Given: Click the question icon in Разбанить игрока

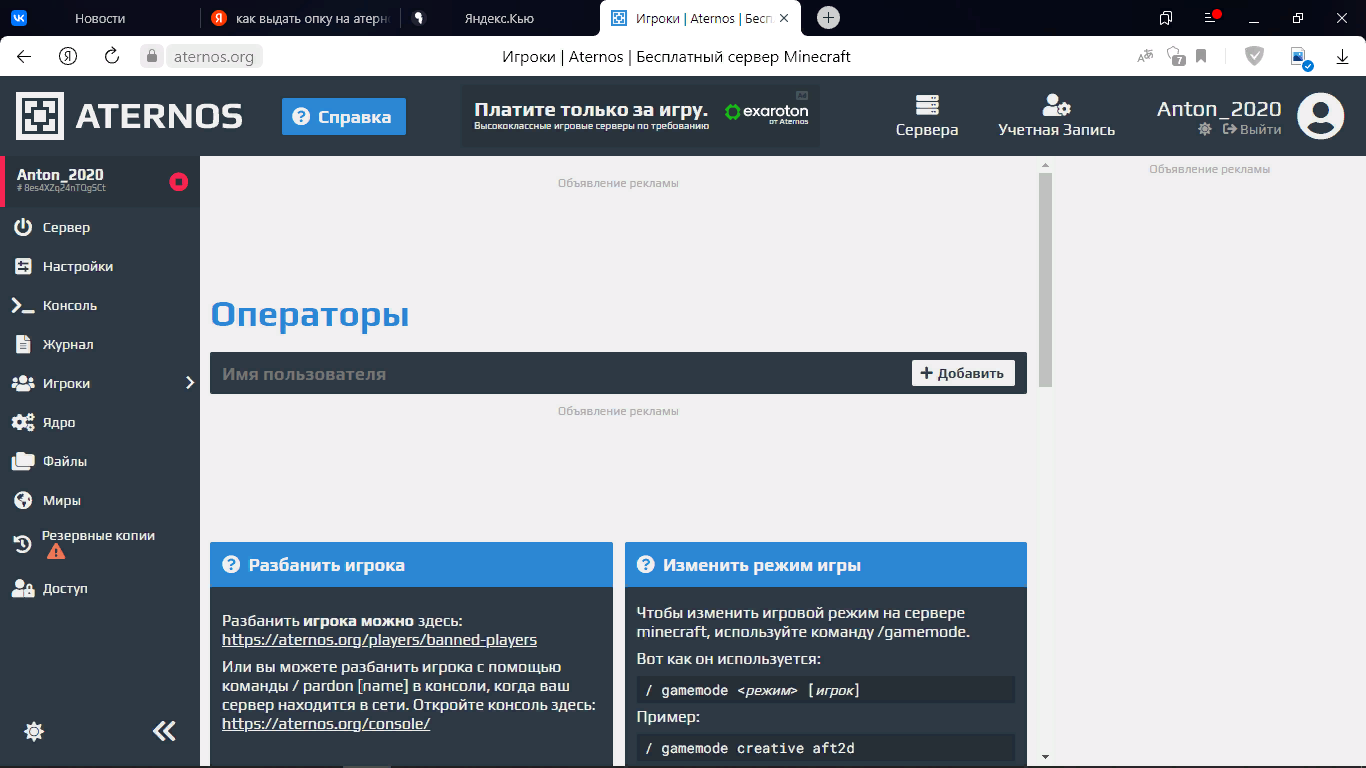Looking at the screenshot, I should pyautogui.click(x=231, y=565).
